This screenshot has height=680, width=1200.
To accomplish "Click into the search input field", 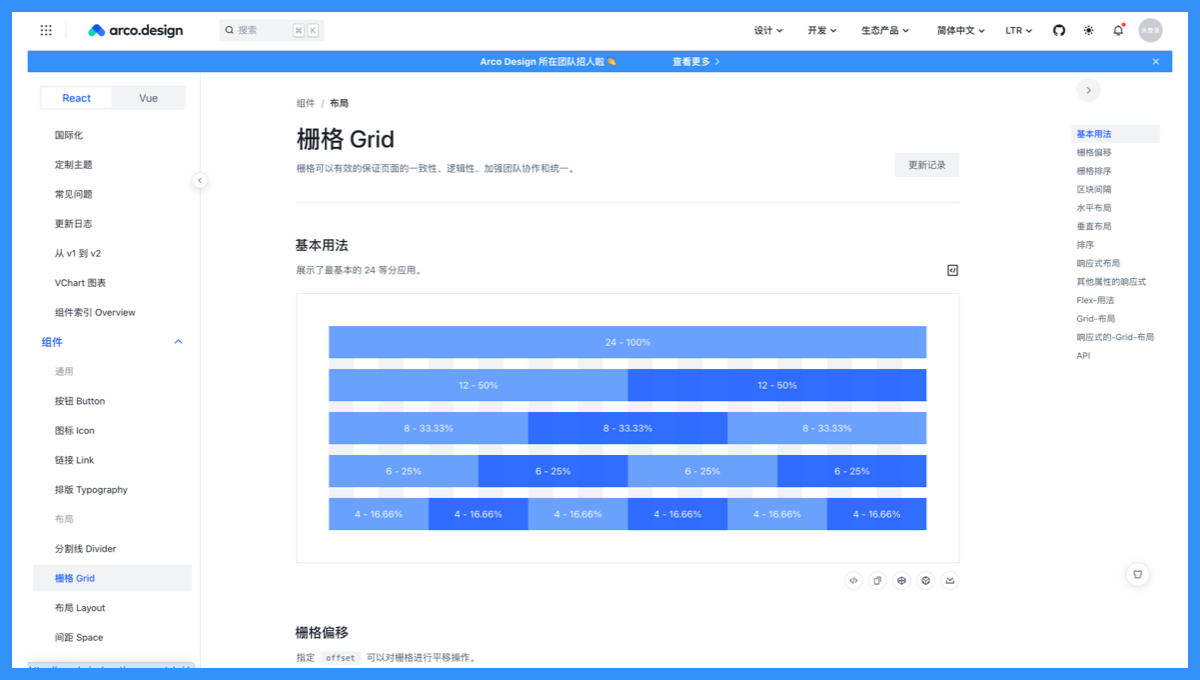I will [265, 30].
